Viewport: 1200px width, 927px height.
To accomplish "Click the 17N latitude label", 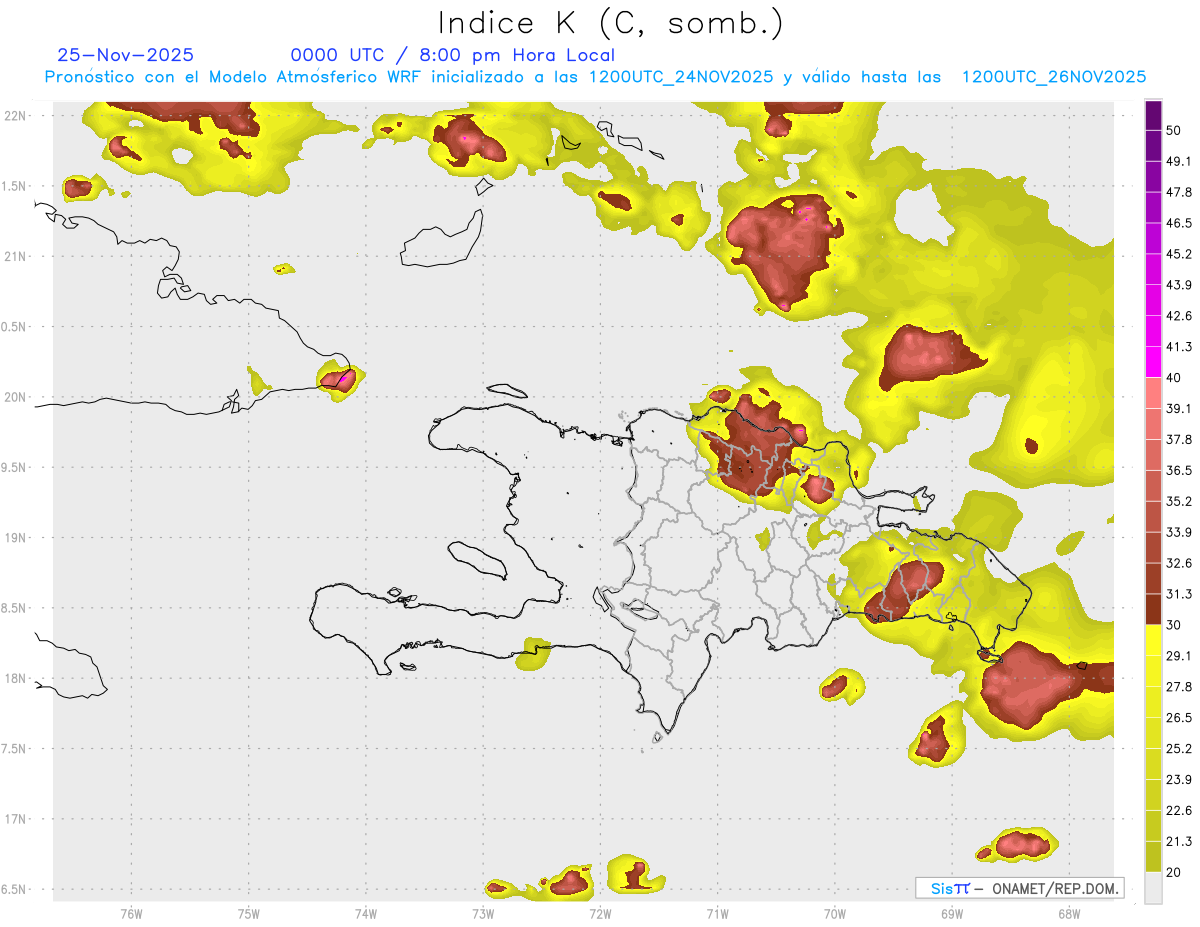I will pos(16,819).
